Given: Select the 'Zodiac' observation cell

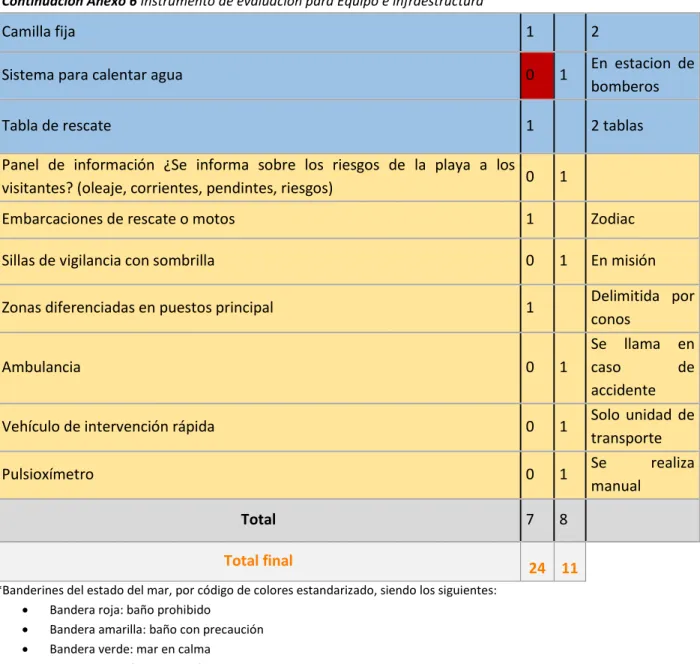Looking at the screenshot, I should pos(612,219).
